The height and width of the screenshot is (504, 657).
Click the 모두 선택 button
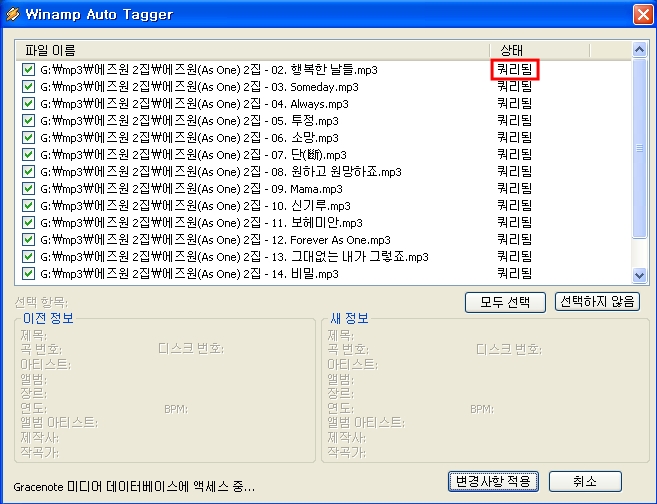pos(505,302)
